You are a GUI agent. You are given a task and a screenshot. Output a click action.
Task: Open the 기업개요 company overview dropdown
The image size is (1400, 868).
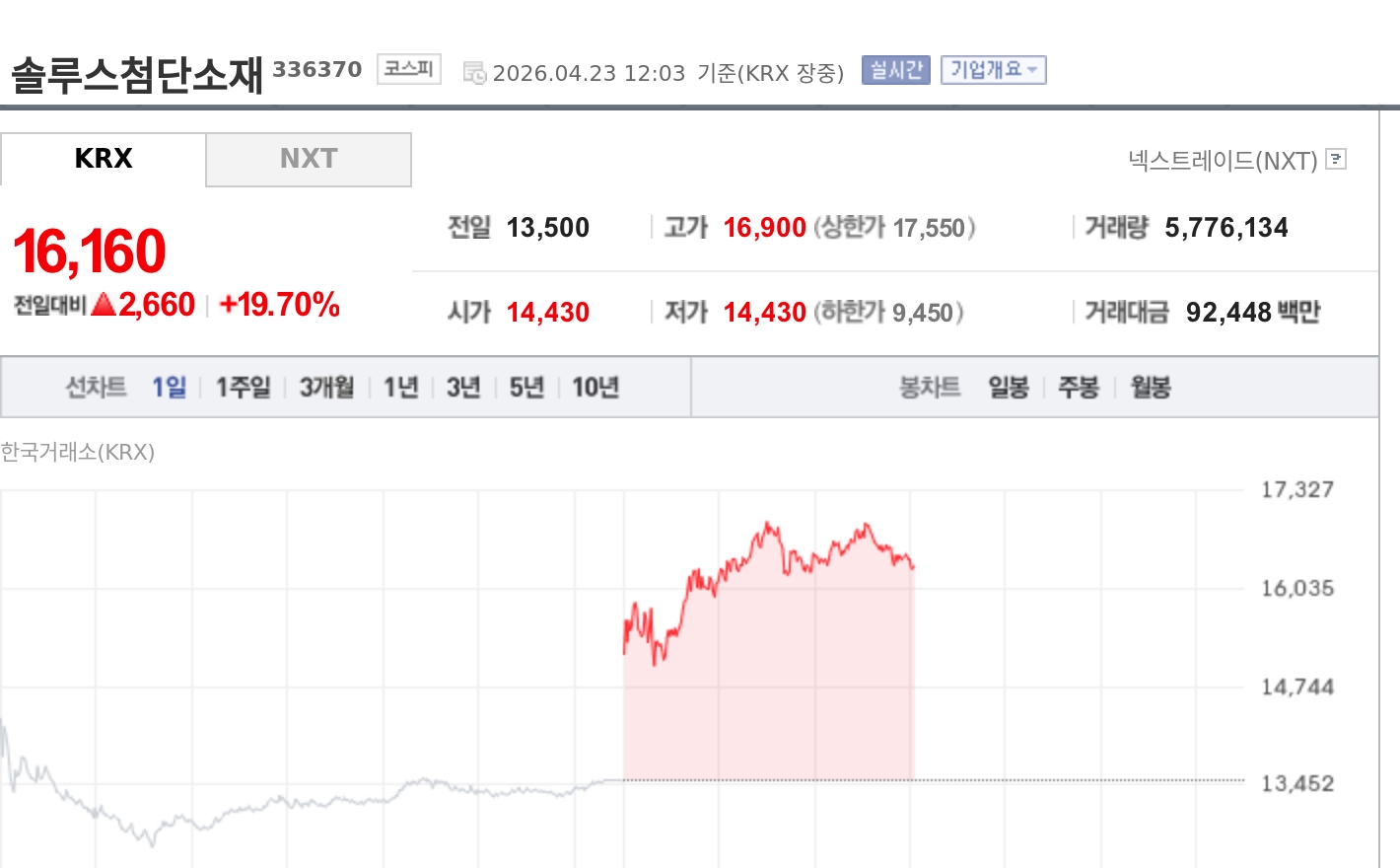tap(994, 70)
